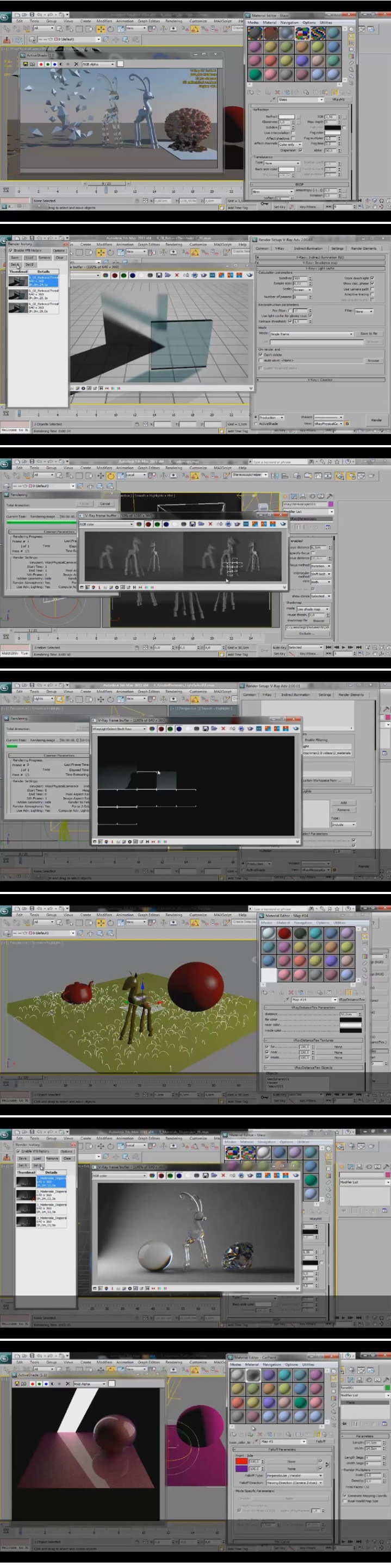The height and width of the screenshot is (1568, 391).
Task: Select first thumbnail in glass-pane Render history list
Action: pyautogui.click(x=18, y=281)
